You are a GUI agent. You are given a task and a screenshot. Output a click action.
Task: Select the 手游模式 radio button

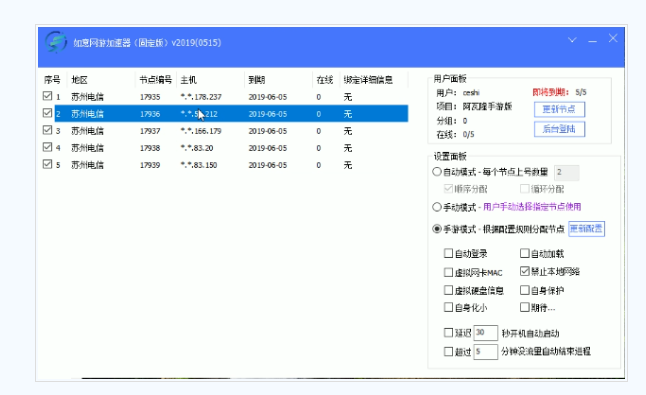437,229
